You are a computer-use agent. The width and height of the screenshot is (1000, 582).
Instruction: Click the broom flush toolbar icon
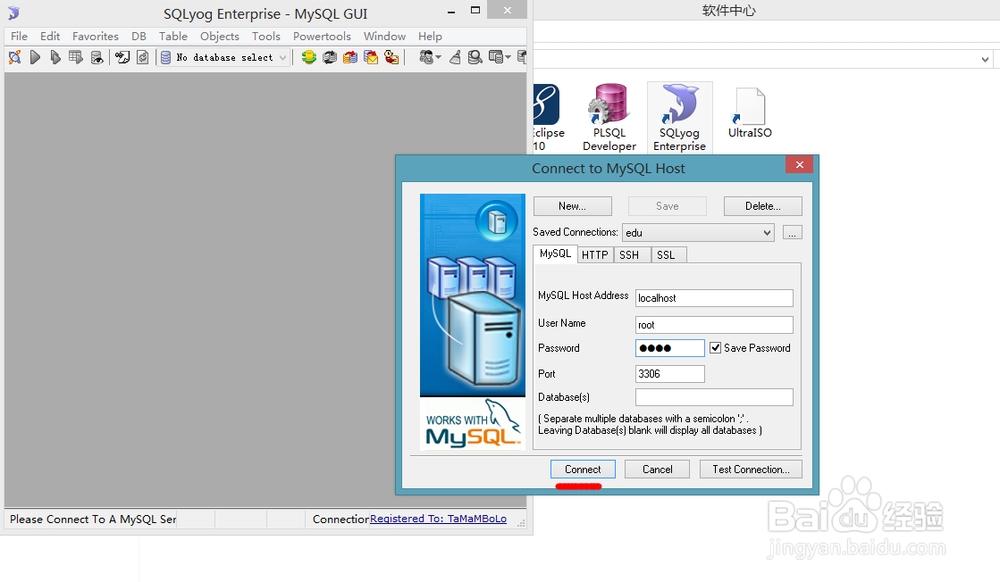pos(455,57)
